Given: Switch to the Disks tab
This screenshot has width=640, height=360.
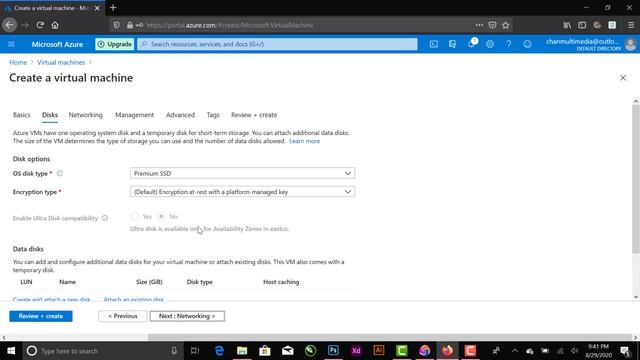Looking at the screenshot, I should [50, 115].
